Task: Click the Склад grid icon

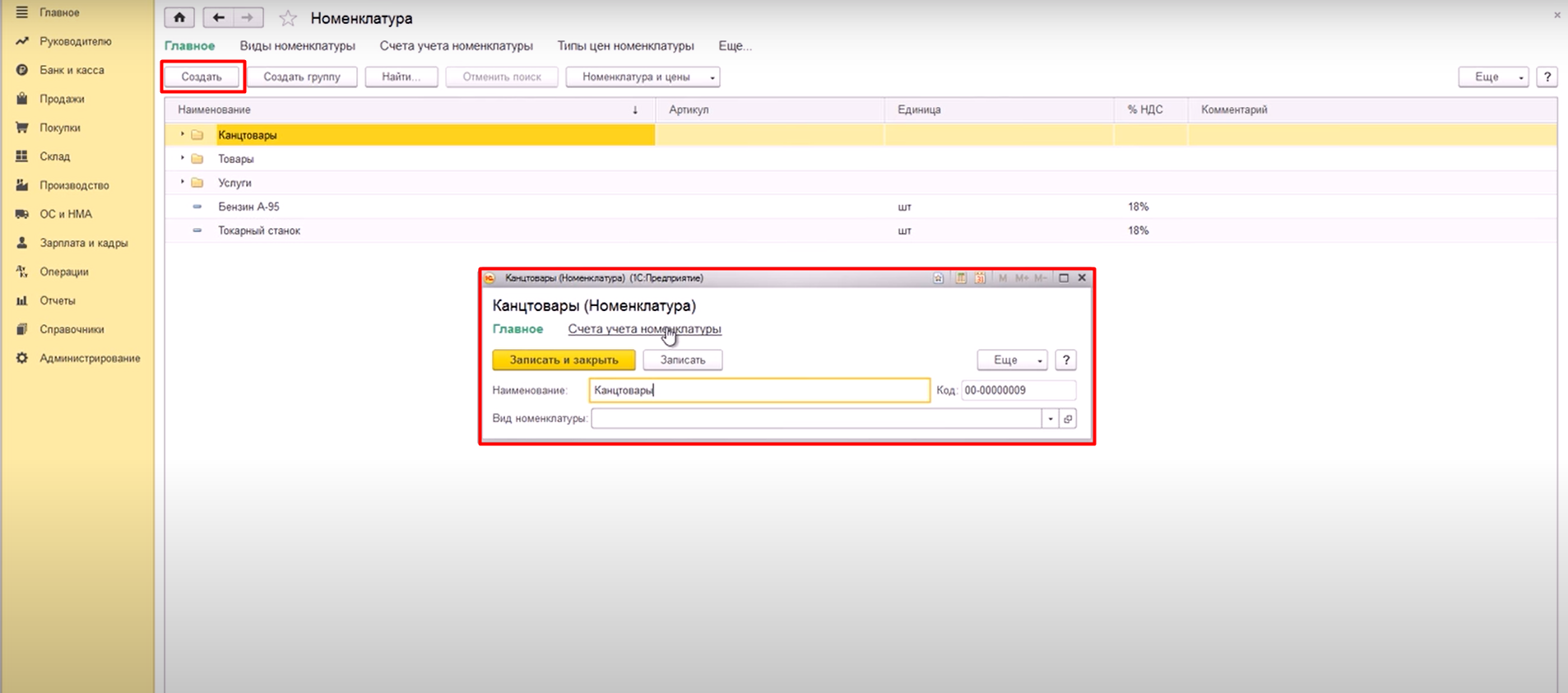Action: 21,156
